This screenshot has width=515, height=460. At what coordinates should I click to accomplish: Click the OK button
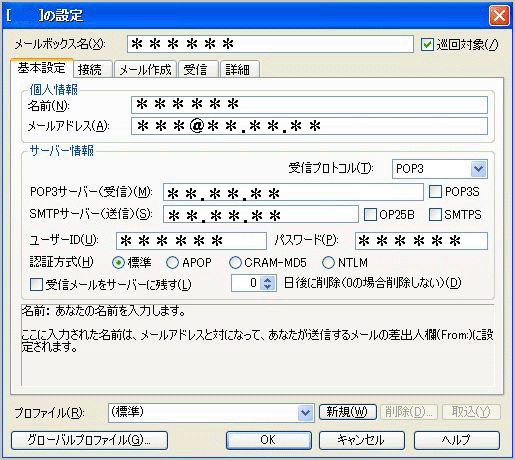pos(269,440)
